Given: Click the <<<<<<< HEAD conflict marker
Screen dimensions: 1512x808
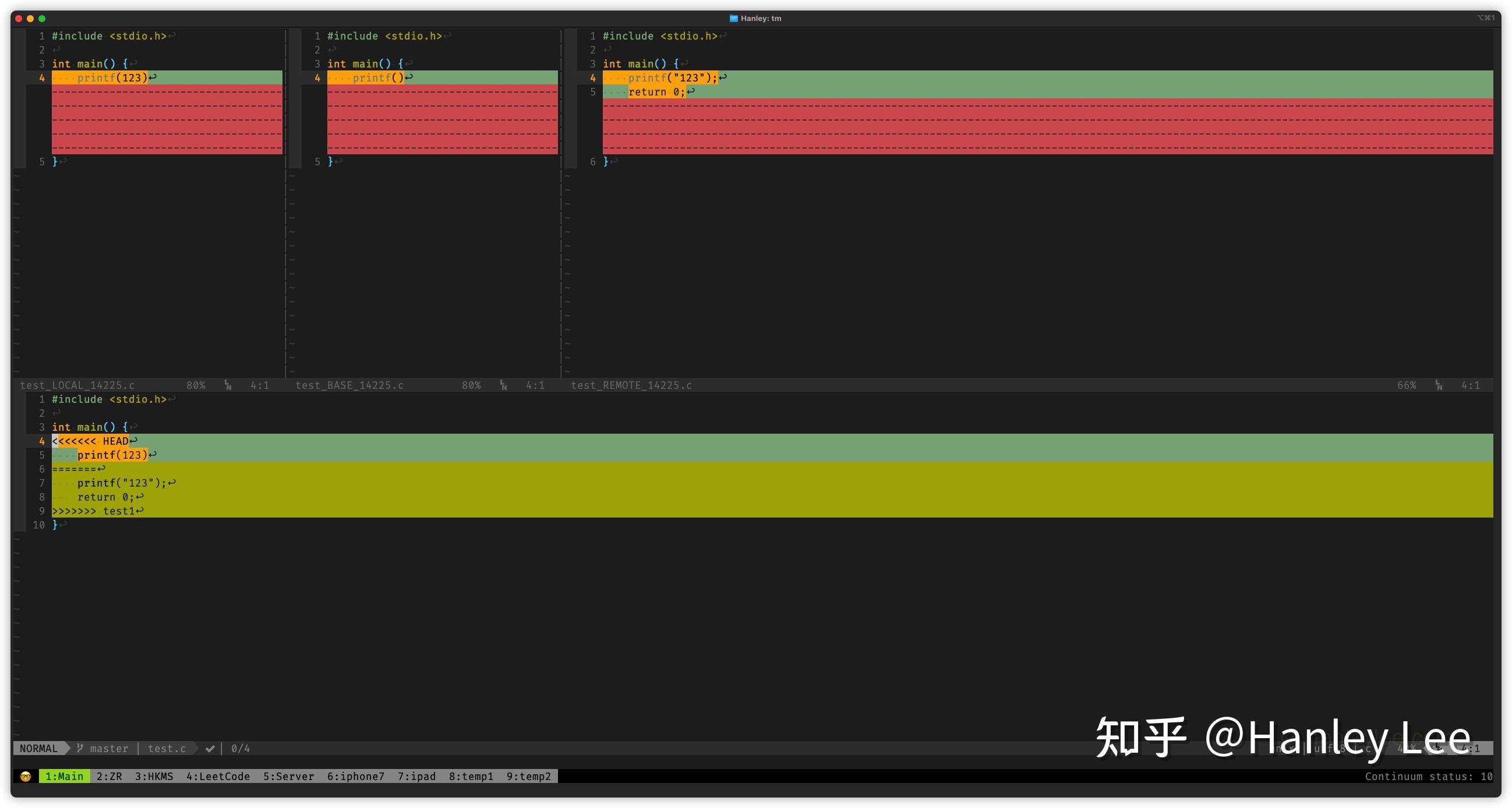Looking at the screenshot, I should tap(91, 441).
